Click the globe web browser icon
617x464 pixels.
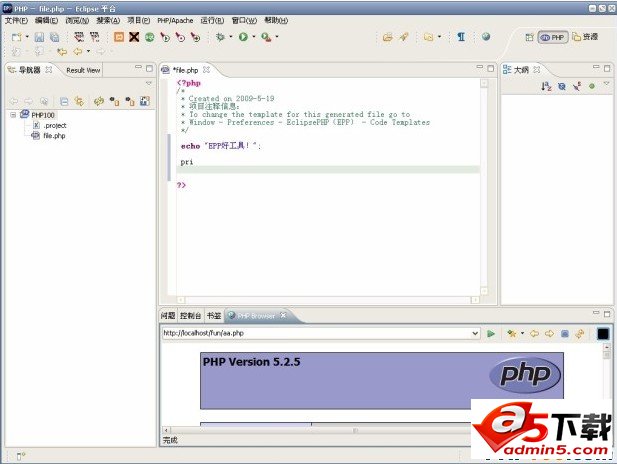486,37
